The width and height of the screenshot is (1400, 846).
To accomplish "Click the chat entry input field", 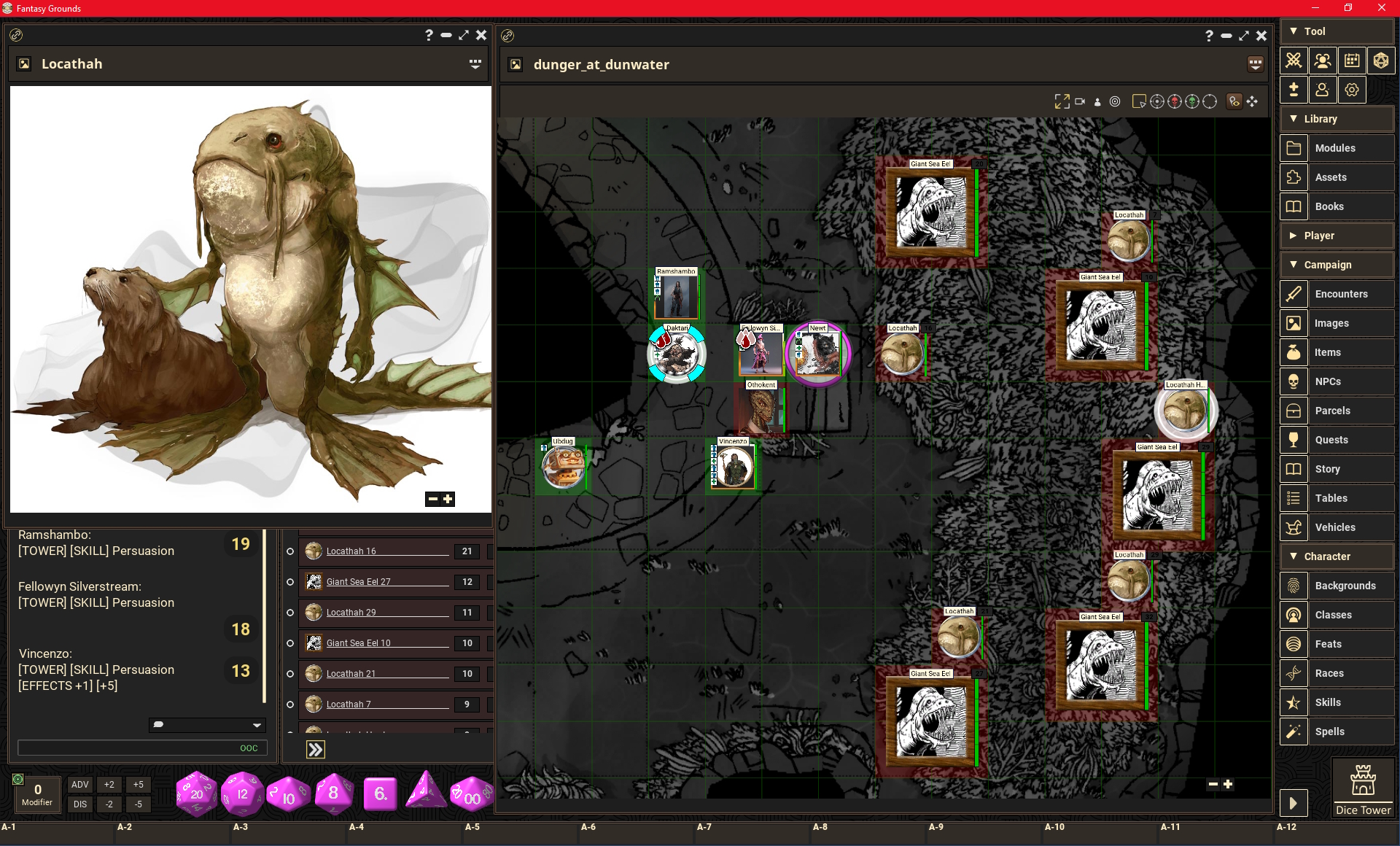I will pyautogui.click(x=142, y=748).
